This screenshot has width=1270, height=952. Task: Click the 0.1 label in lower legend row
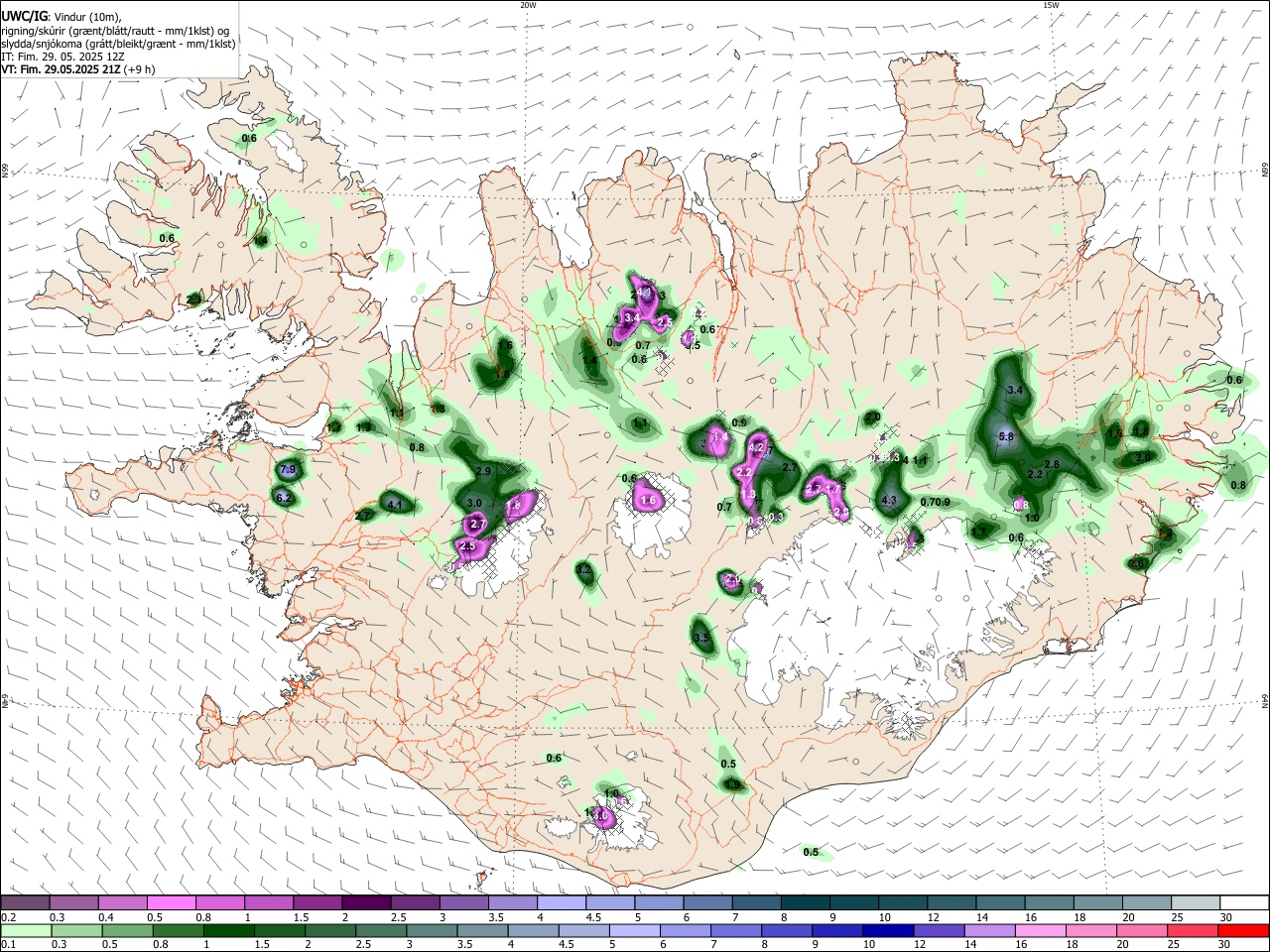(9, 945)
